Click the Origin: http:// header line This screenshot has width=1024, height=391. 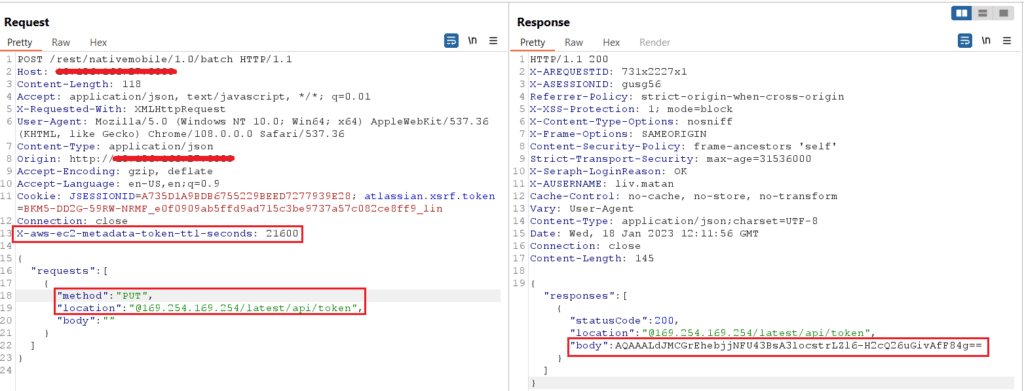[126, 159]
